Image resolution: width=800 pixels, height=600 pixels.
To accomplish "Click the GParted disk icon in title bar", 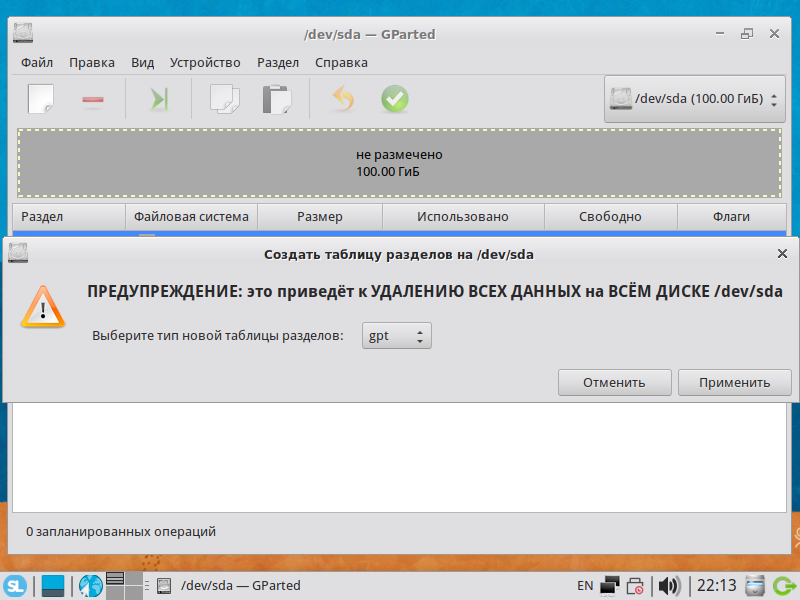I will pos(23,33).
